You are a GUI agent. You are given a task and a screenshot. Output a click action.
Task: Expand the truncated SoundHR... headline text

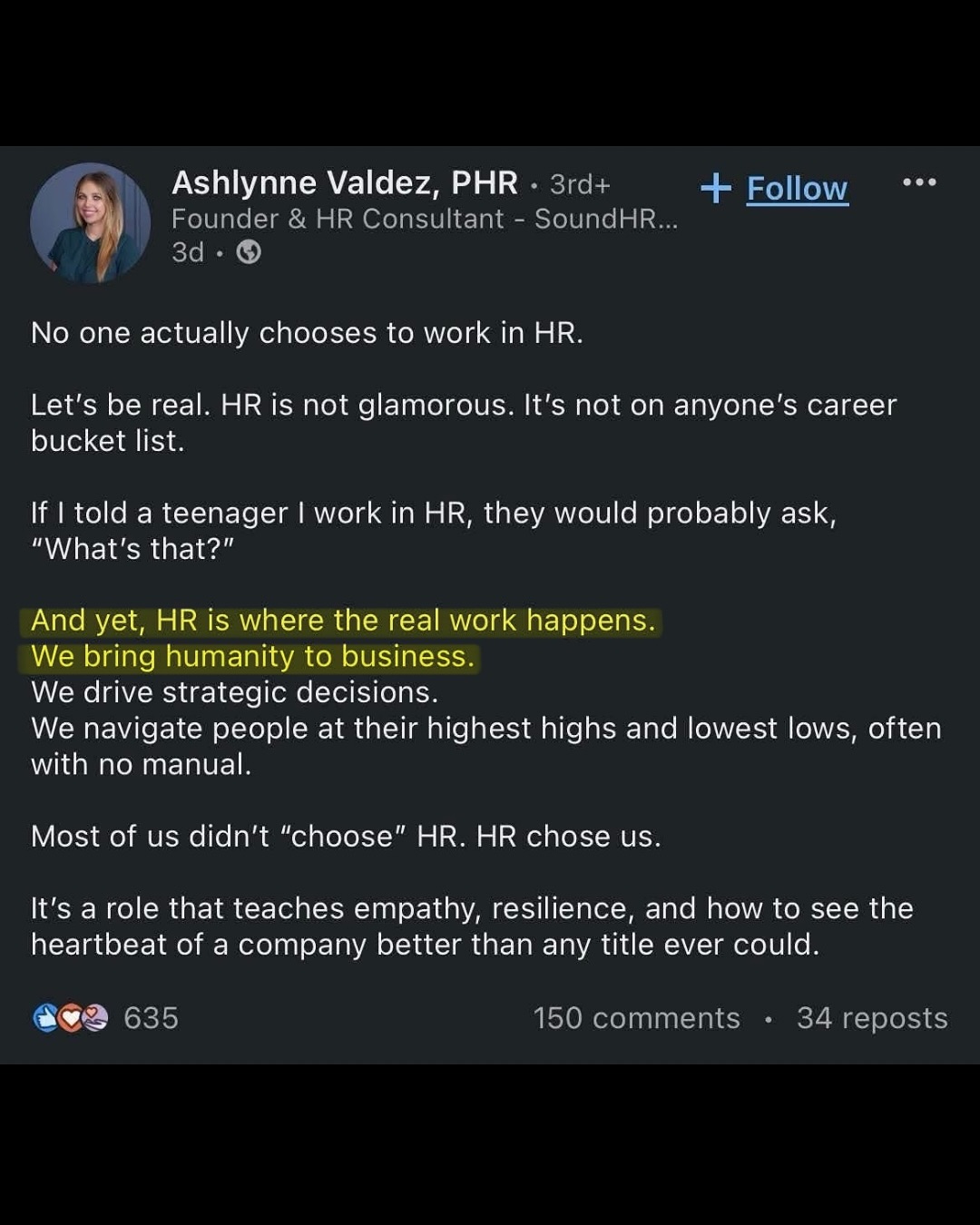tap(605, 219)
